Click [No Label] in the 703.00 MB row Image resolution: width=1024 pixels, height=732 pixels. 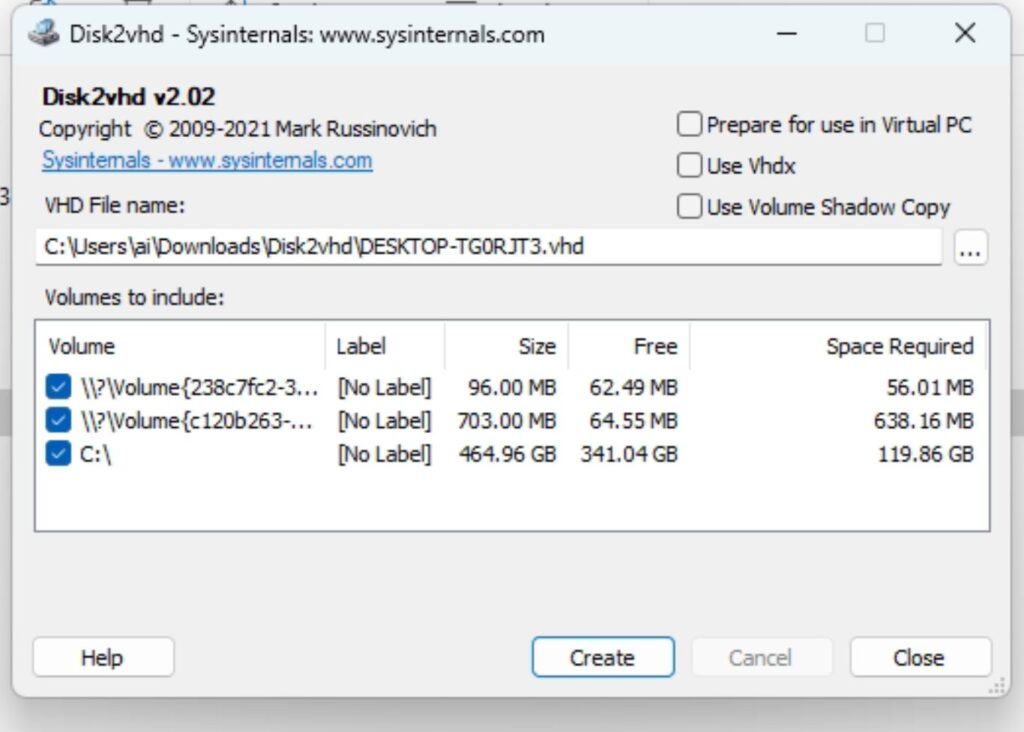point(384,421)
